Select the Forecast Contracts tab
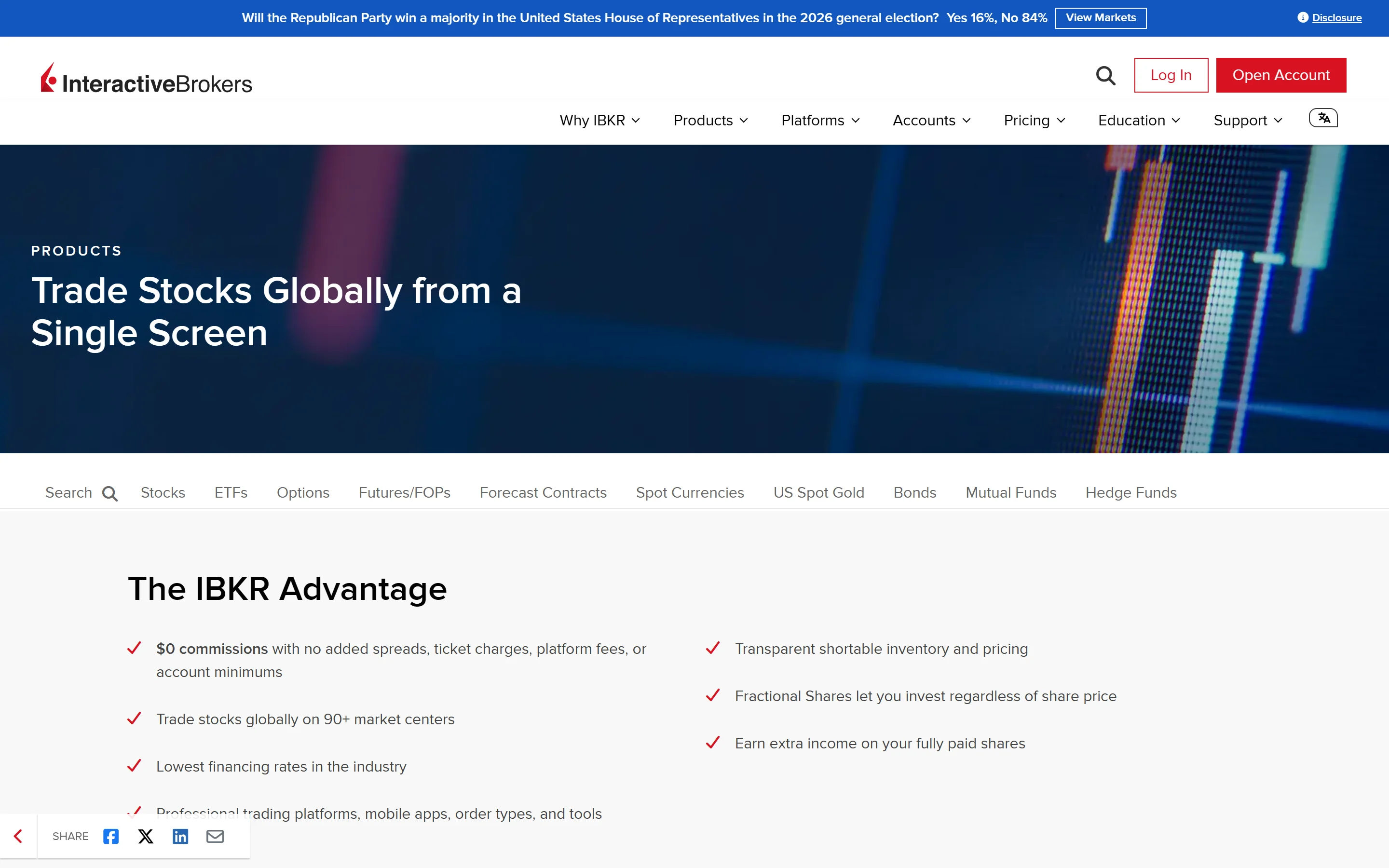 point(543,492)
